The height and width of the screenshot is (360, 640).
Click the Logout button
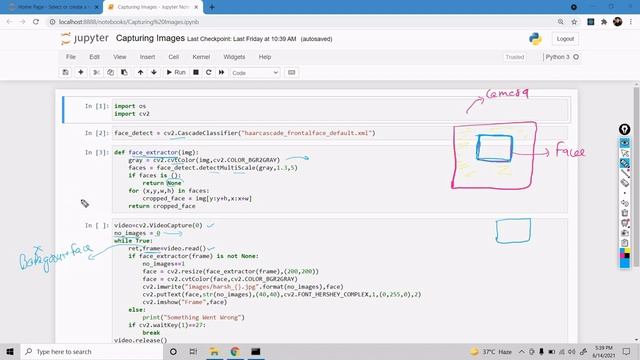(x=565, y=39)
